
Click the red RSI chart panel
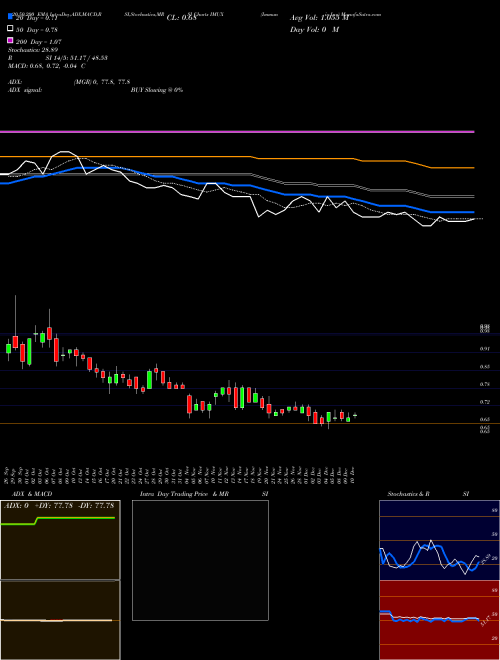439,620
